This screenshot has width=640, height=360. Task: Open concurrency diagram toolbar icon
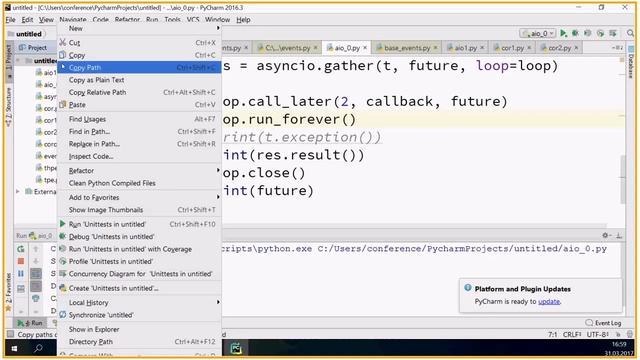coord(613,33)
